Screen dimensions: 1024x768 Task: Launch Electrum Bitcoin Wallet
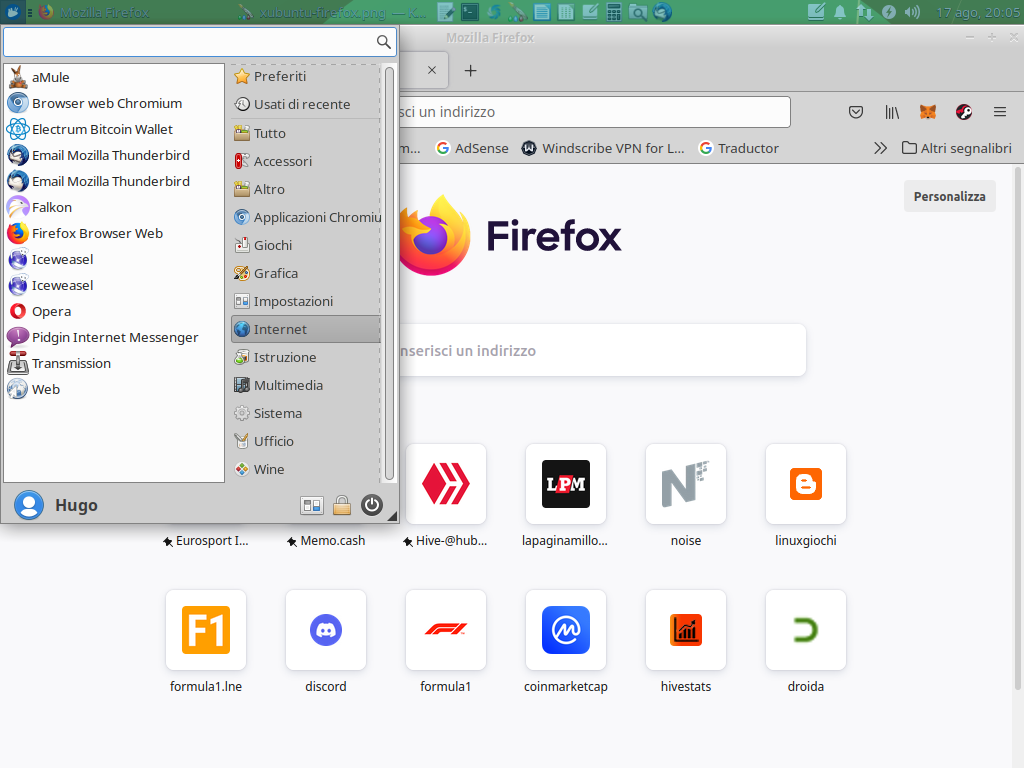tap(114, 129)
